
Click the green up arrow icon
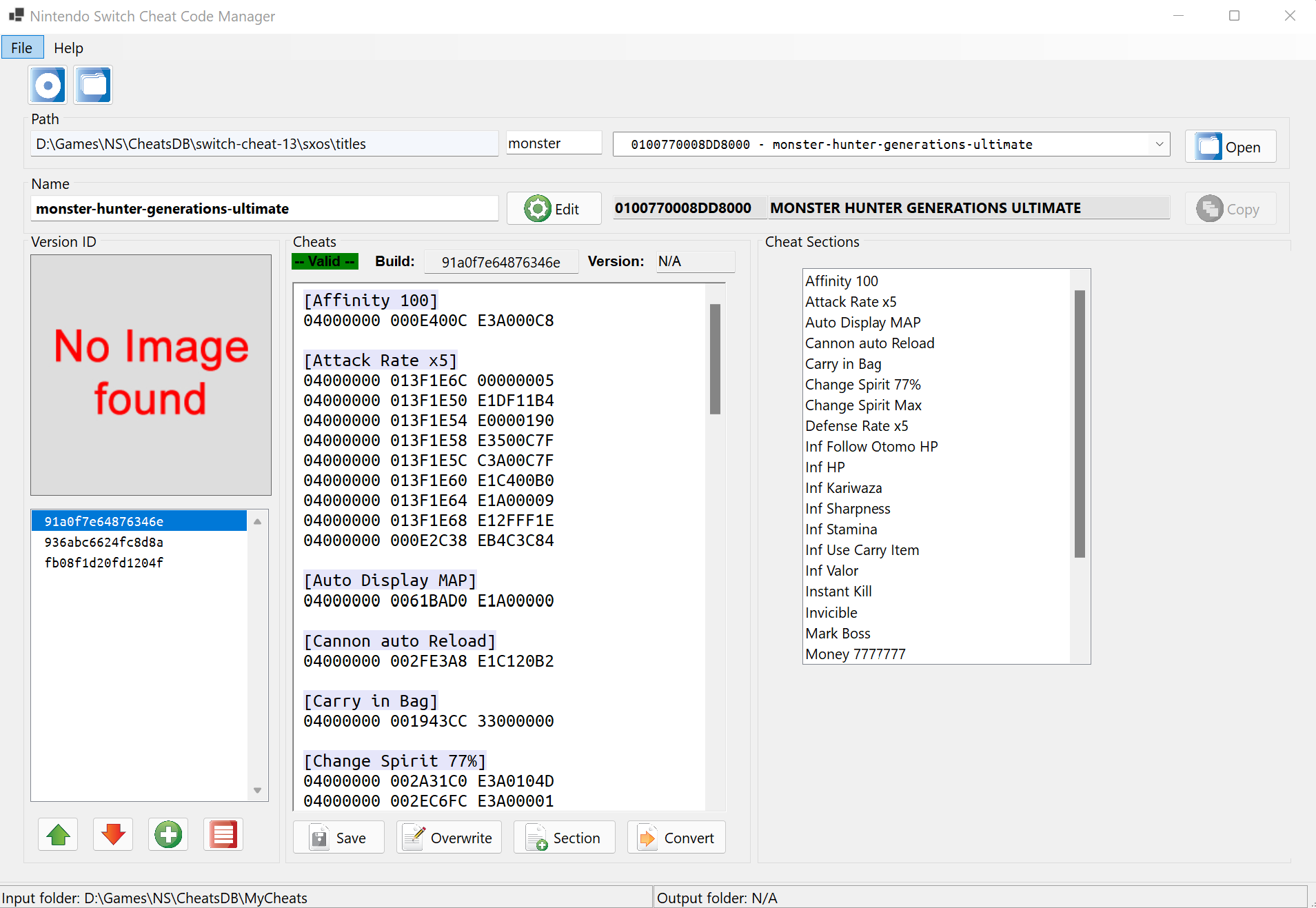(58, 835)
